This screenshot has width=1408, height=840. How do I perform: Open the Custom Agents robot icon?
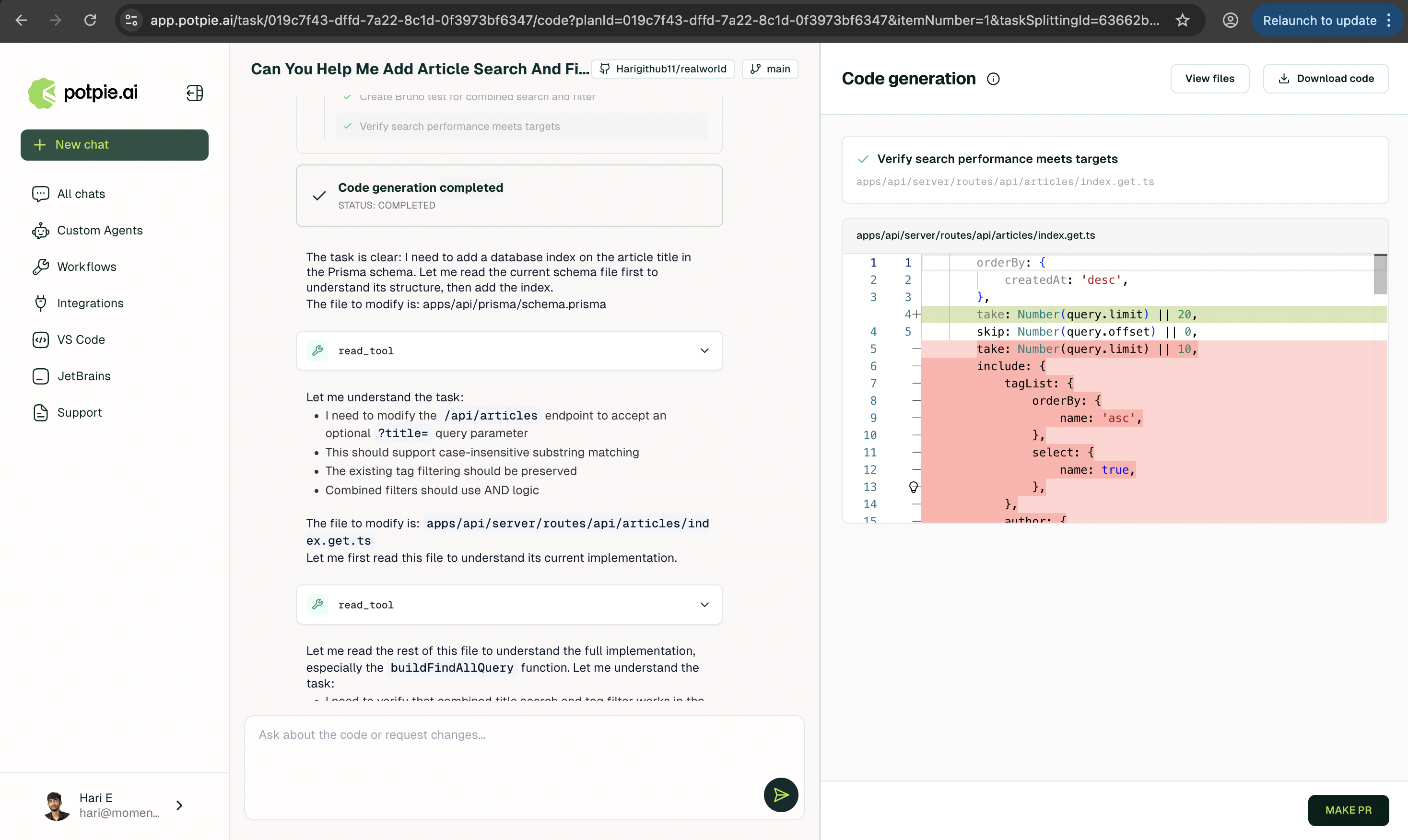(41, 231)
